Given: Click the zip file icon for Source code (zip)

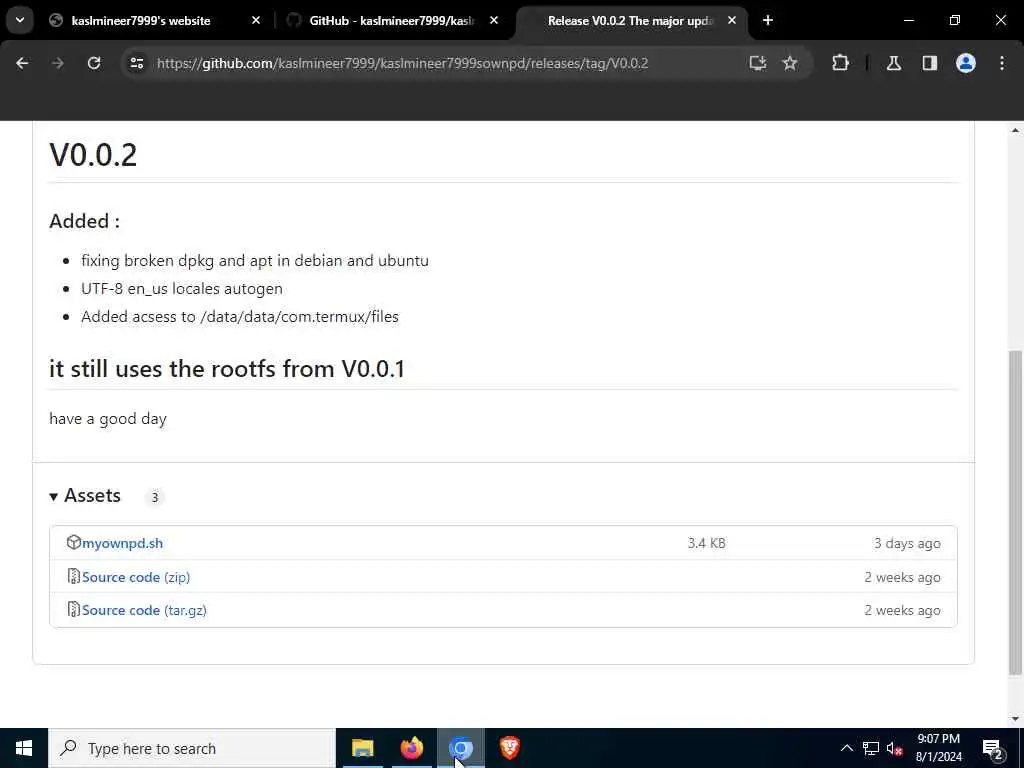Looking at the screenshot, I should click(74, 576).
